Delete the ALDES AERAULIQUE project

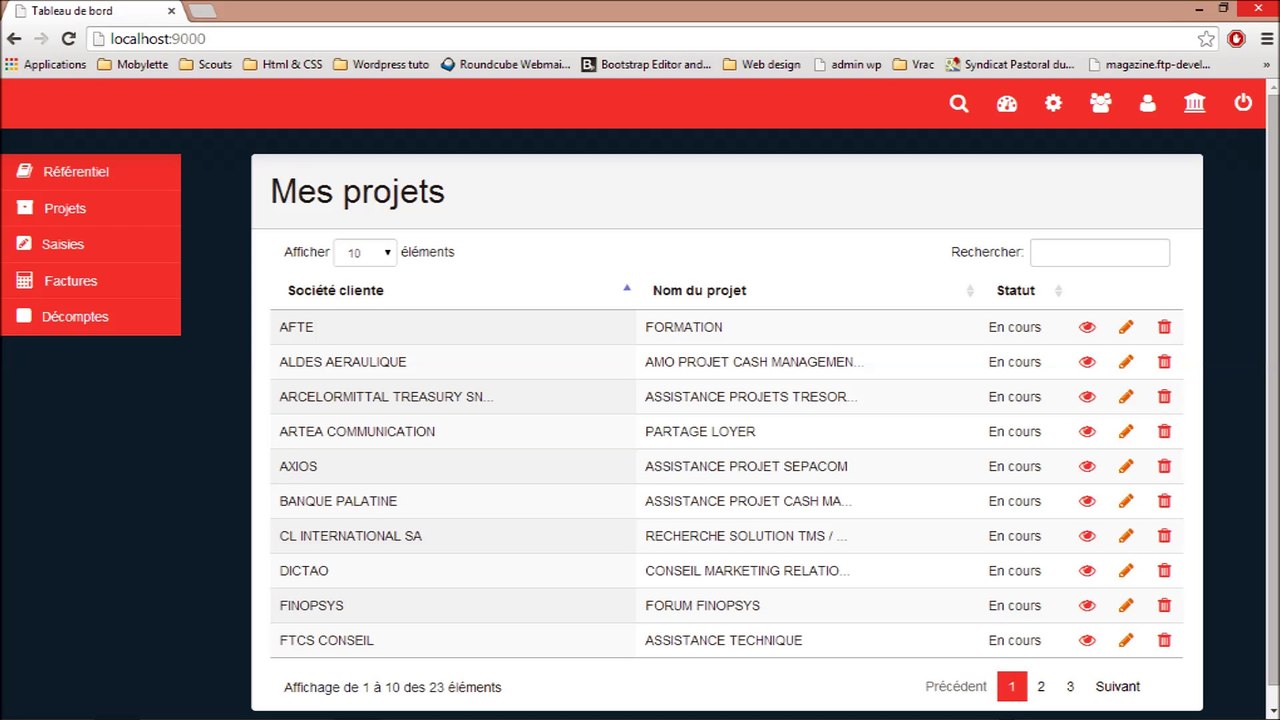[x=1164, y=362]
